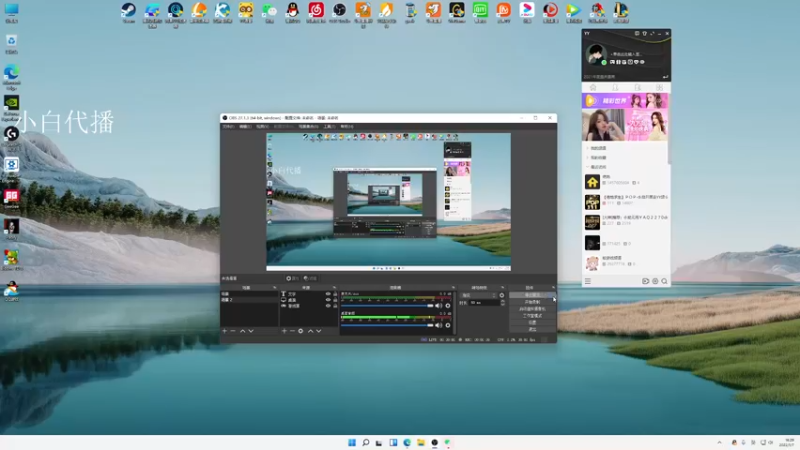Open the OBS Studio desktop shortcut

click(x=339, y=12)
